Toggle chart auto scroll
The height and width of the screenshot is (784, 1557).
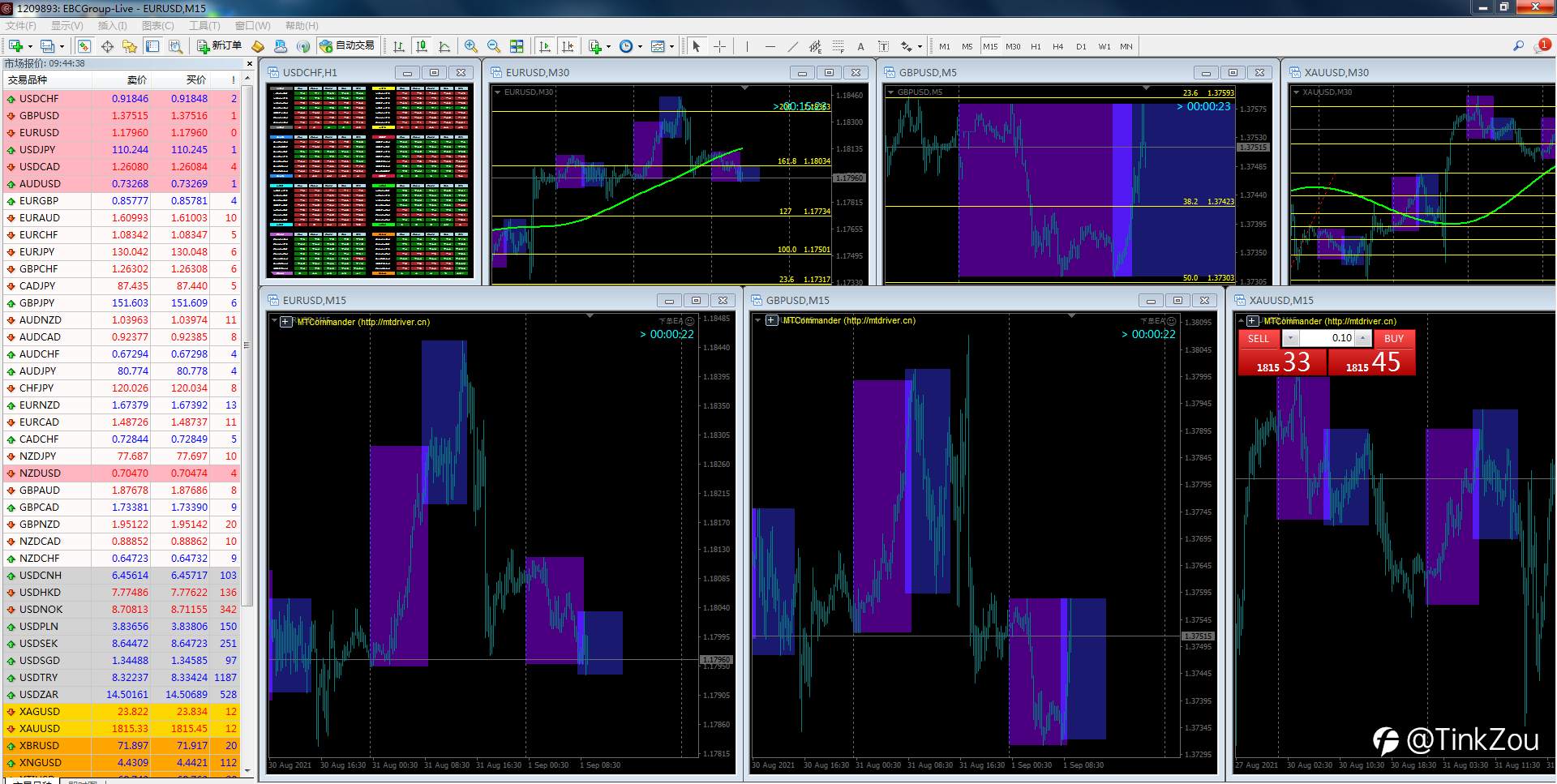coord(545,46)
